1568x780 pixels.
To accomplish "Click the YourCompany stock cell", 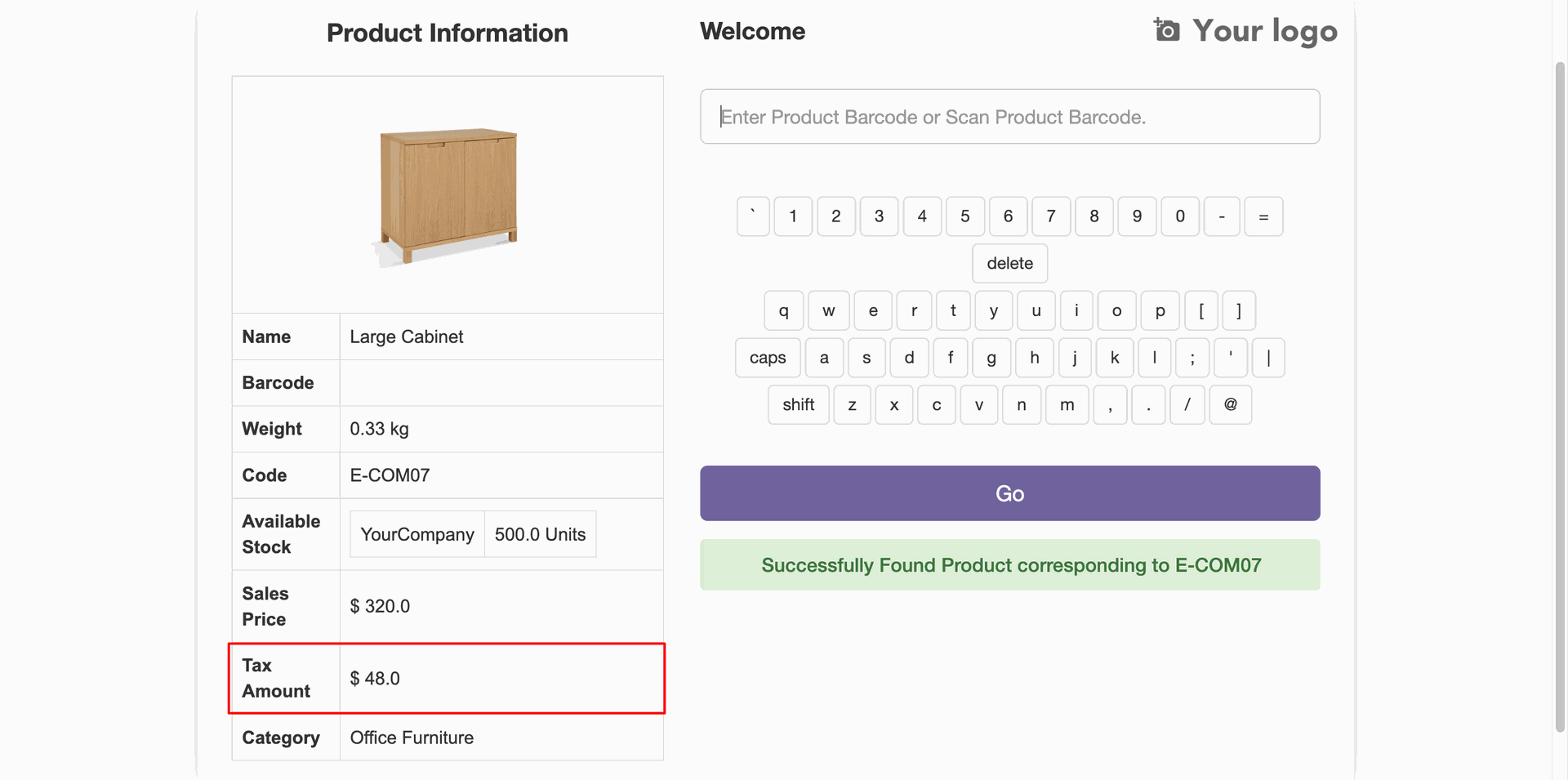I will [x=417, y=535].
